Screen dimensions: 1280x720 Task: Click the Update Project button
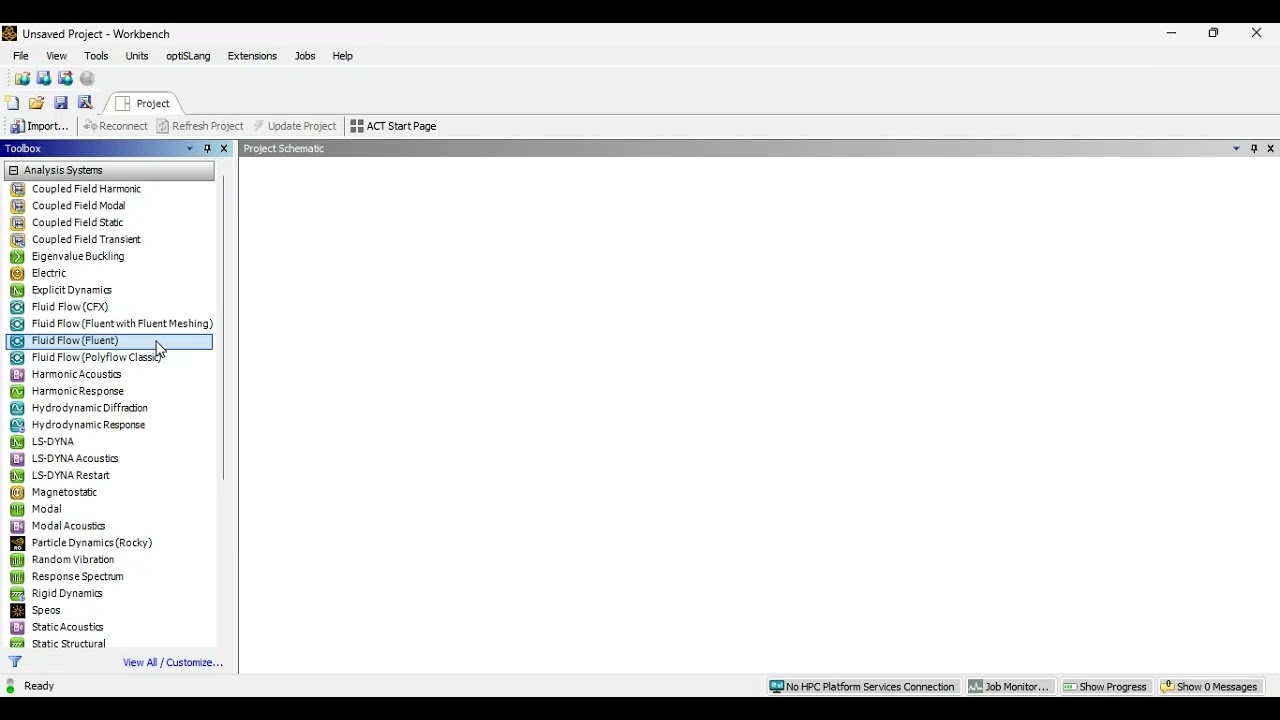[x=295, y=126]
